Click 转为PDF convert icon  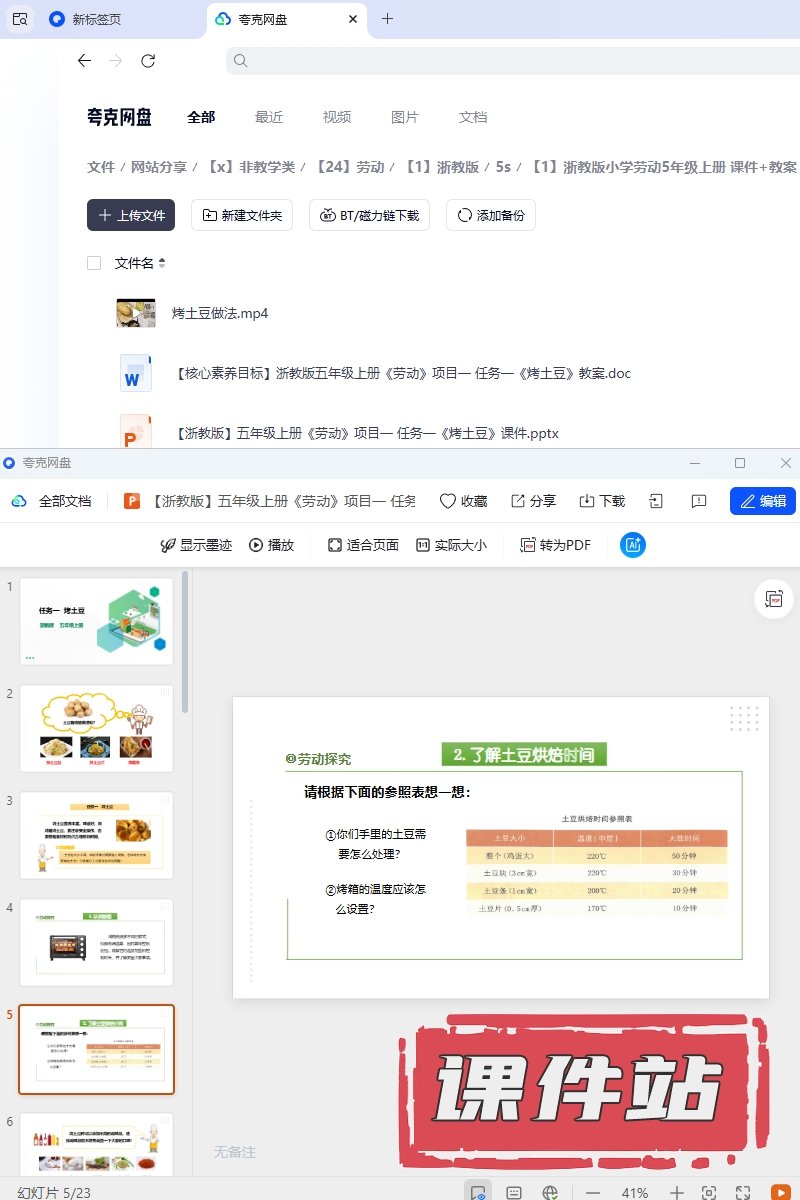pyautogui.click(x=528, y=545)
